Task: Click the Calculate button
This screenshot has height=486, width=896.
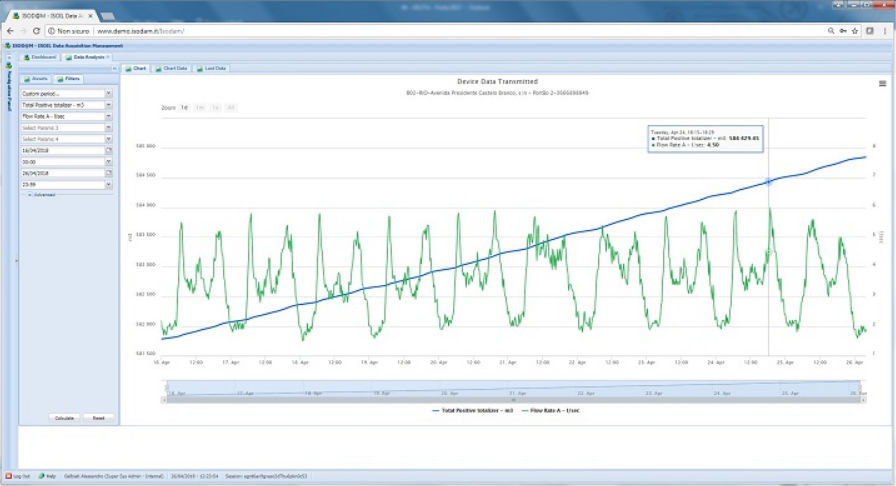Action: [65, 418]
